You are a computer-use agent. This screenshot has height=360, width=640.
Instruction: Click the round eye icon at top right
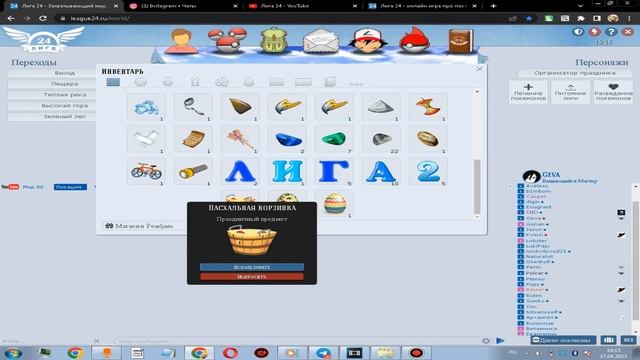[578, 31]
